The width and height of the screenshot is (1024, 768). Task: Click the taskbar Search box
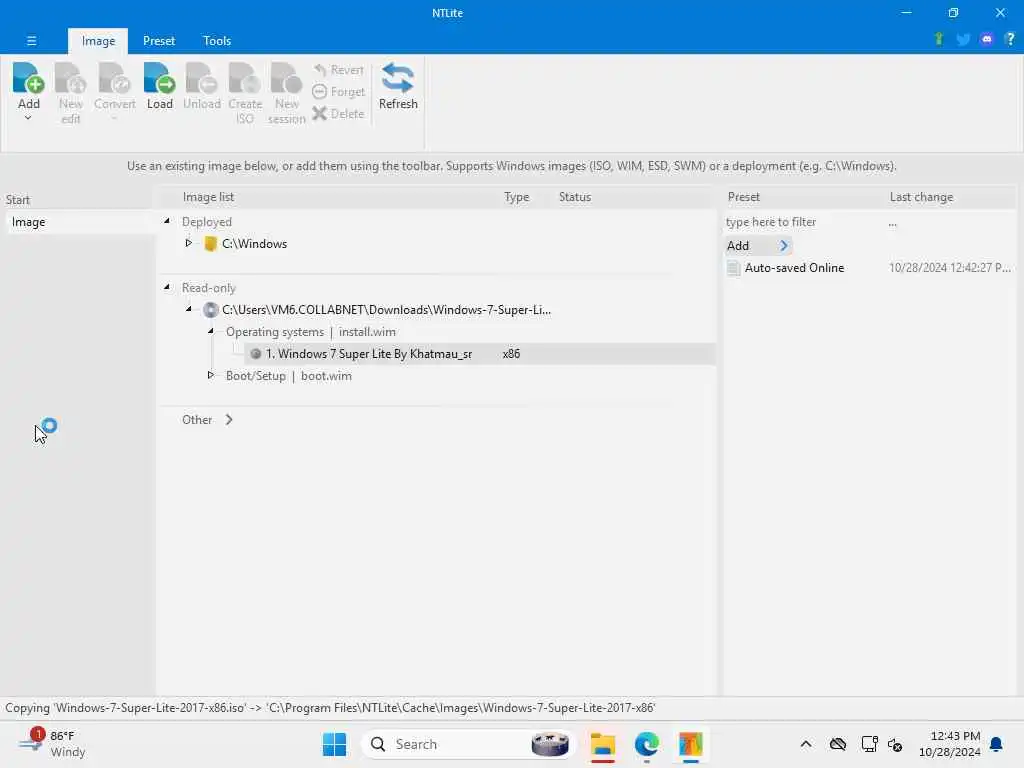[x=469, y=744]
